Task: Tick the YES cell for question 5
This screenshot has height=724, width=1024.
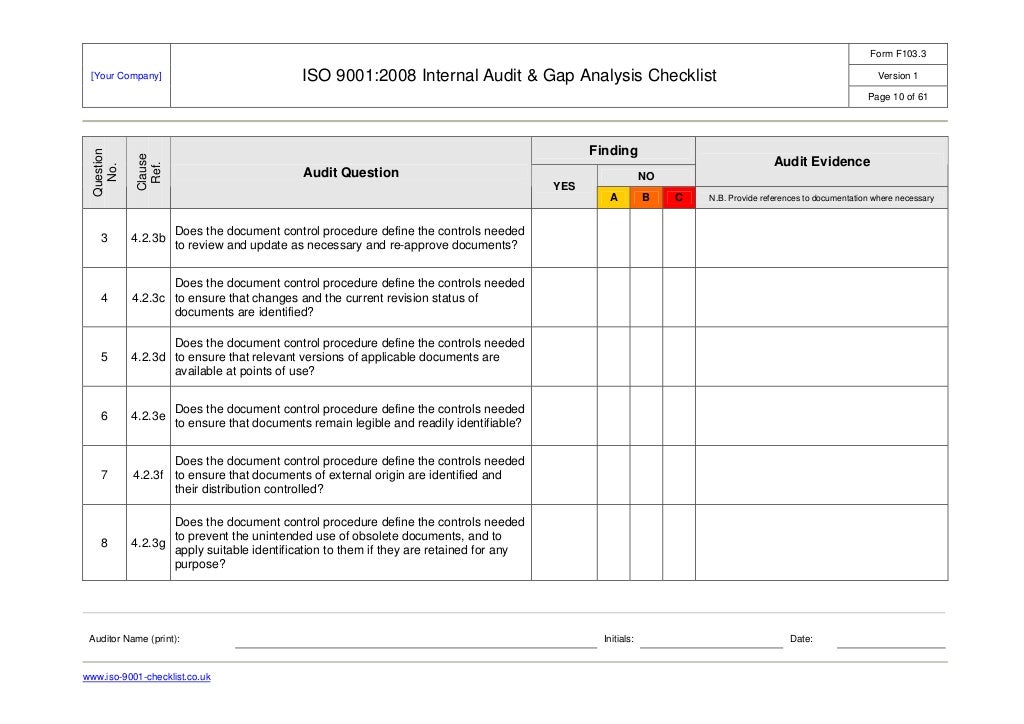Action: [564, 357]
